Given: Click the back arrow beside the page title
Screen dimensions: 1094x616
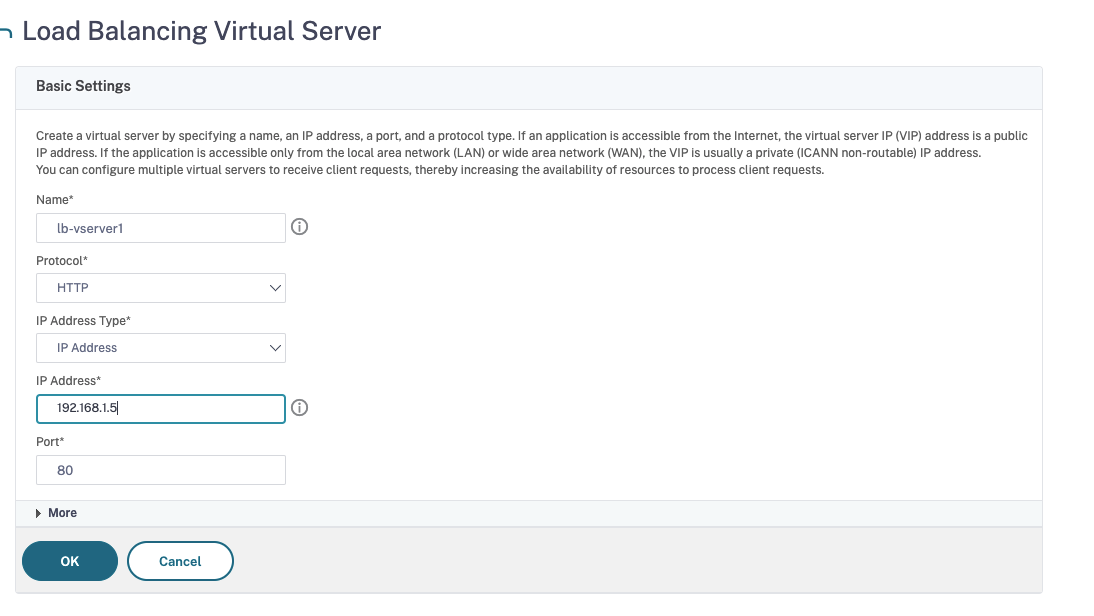Looking at the screenshot, I should tap(6, 32).
